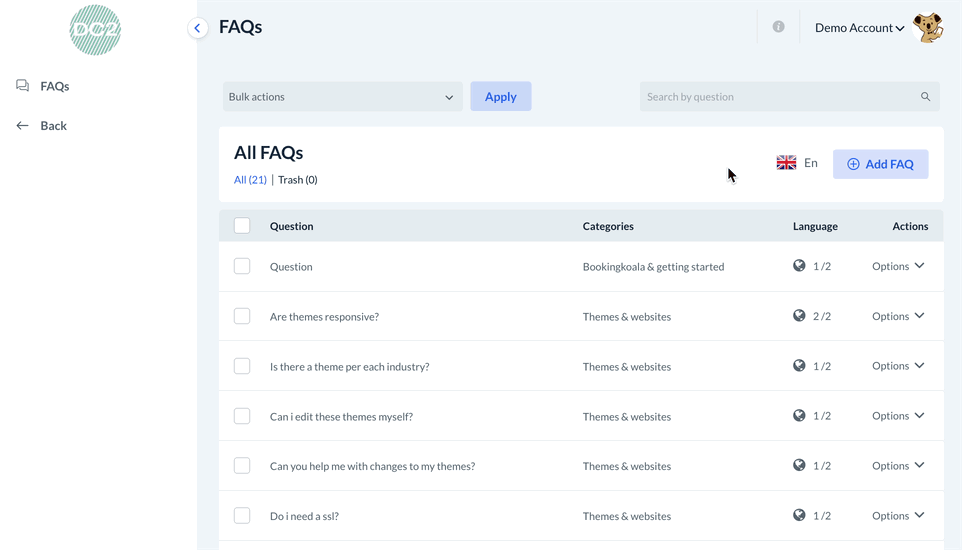Image resolution: width=962 pixels, height=550 pixels.
Task: Open the FAQs sidebar menu item
Action: tap(54, 86)
